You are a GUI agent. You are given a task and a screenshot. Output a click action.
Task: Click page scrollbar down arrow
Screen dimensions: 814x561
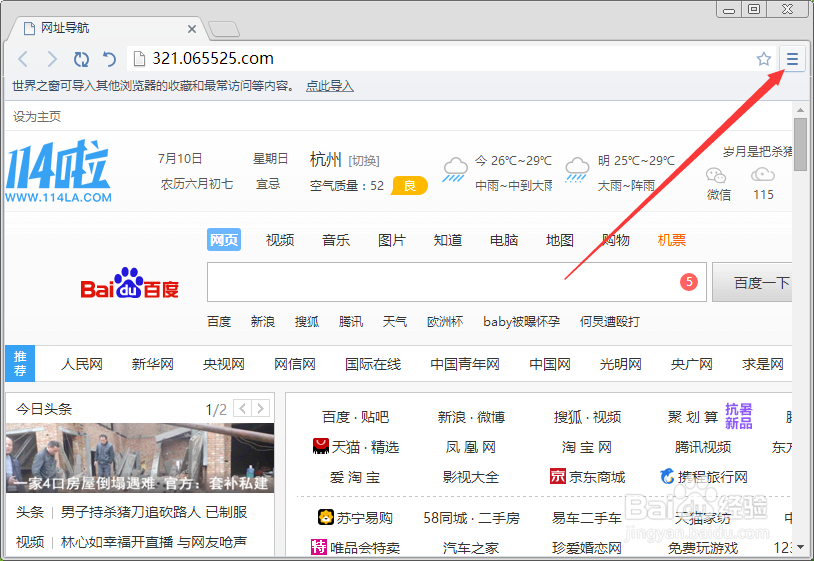pos(800,547)
